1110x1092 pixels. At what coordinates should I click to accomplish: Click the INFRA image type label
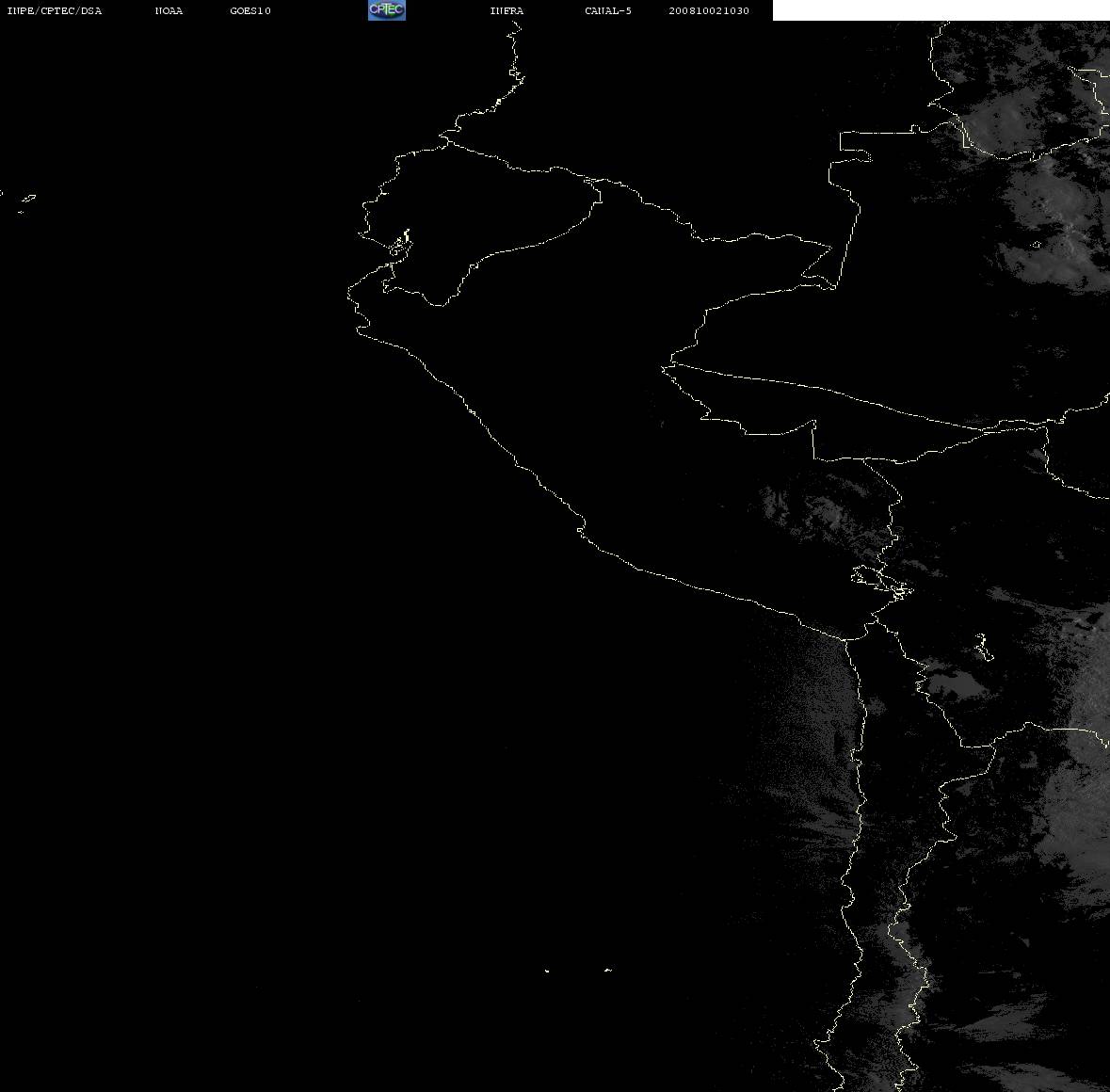click(x=507, y=10)
